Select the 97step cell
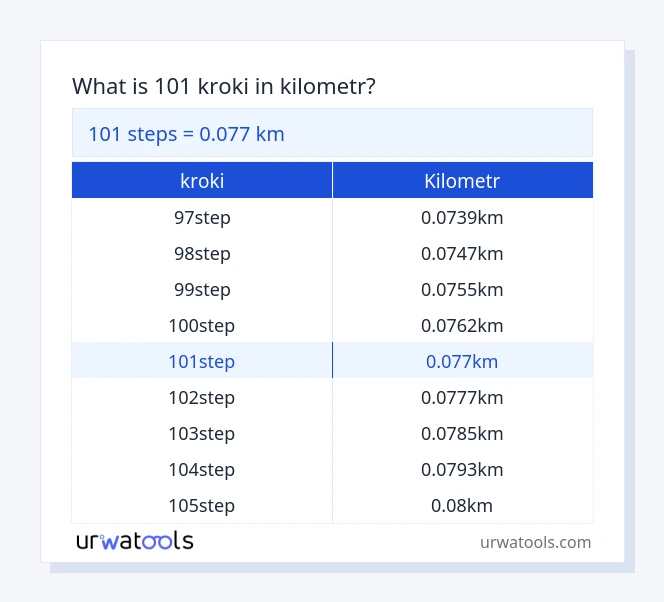The height and width of the screenshot is (602, 664). click(x=202, y=217)
